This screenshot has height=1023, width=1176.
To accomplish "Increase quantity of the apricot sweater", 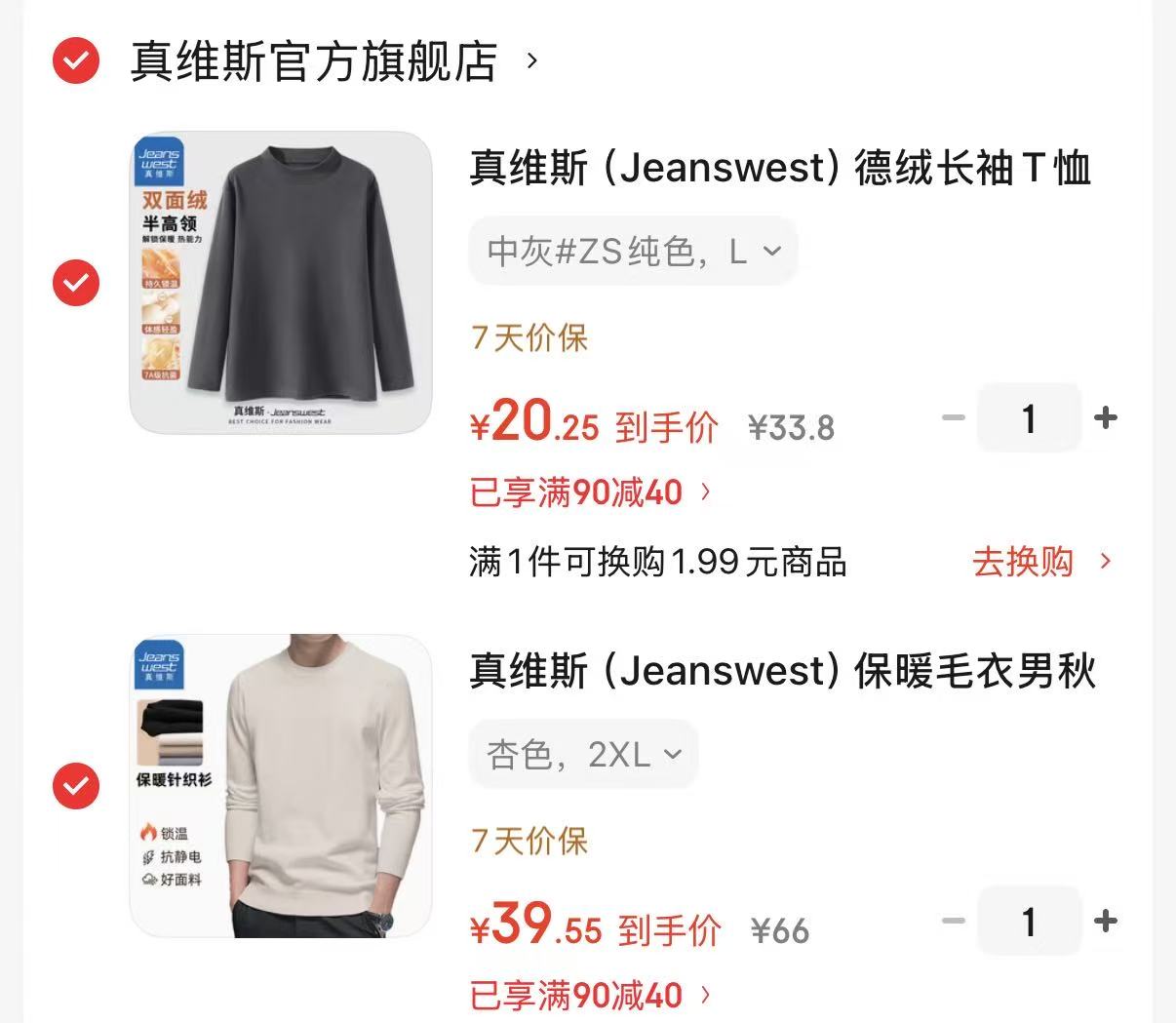I will [x=1106, y=922].
